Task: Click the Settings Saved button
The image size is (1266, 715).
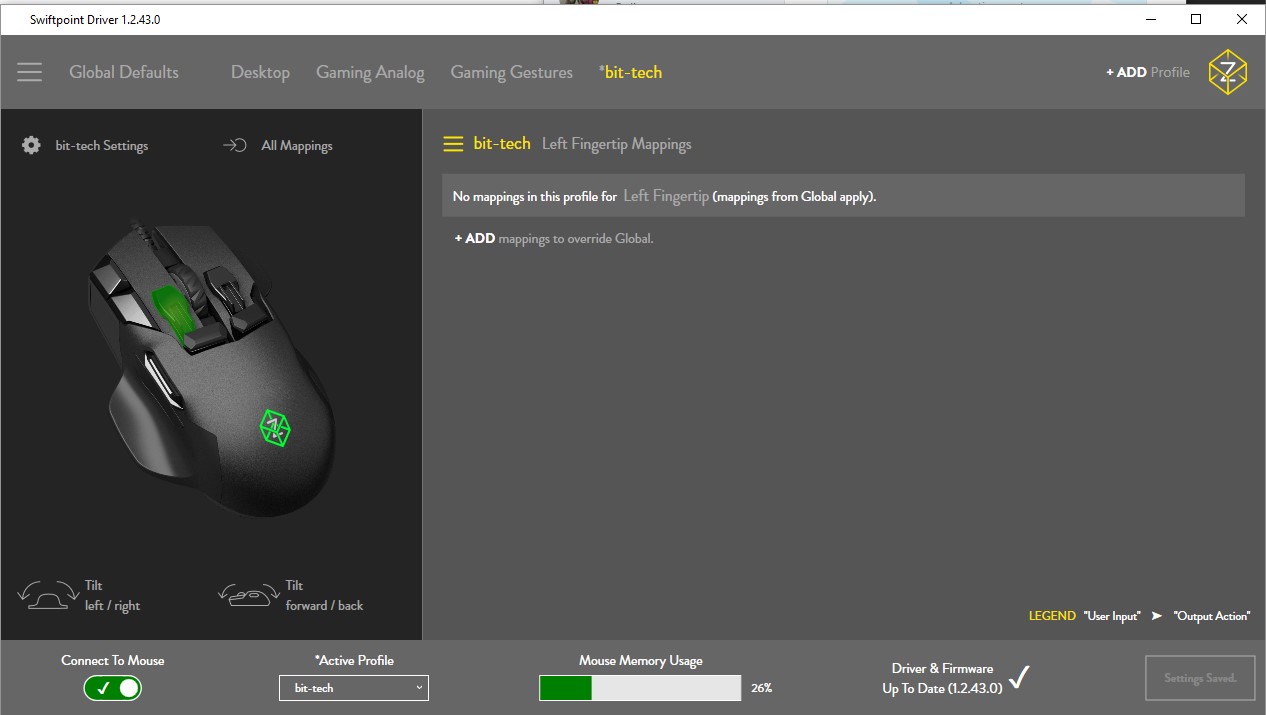Action: (1200, 678)
